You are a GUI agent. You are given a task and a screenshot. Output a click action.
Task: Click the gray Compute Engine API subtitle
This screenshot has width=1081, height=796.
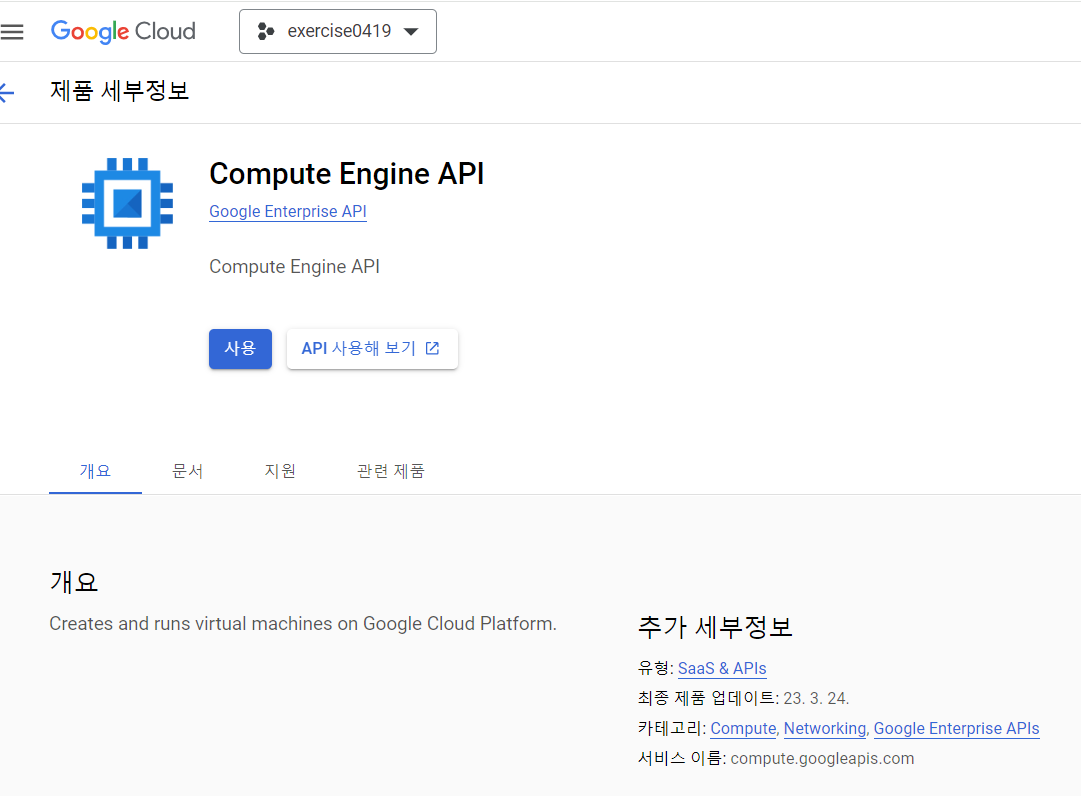[294, 267]
